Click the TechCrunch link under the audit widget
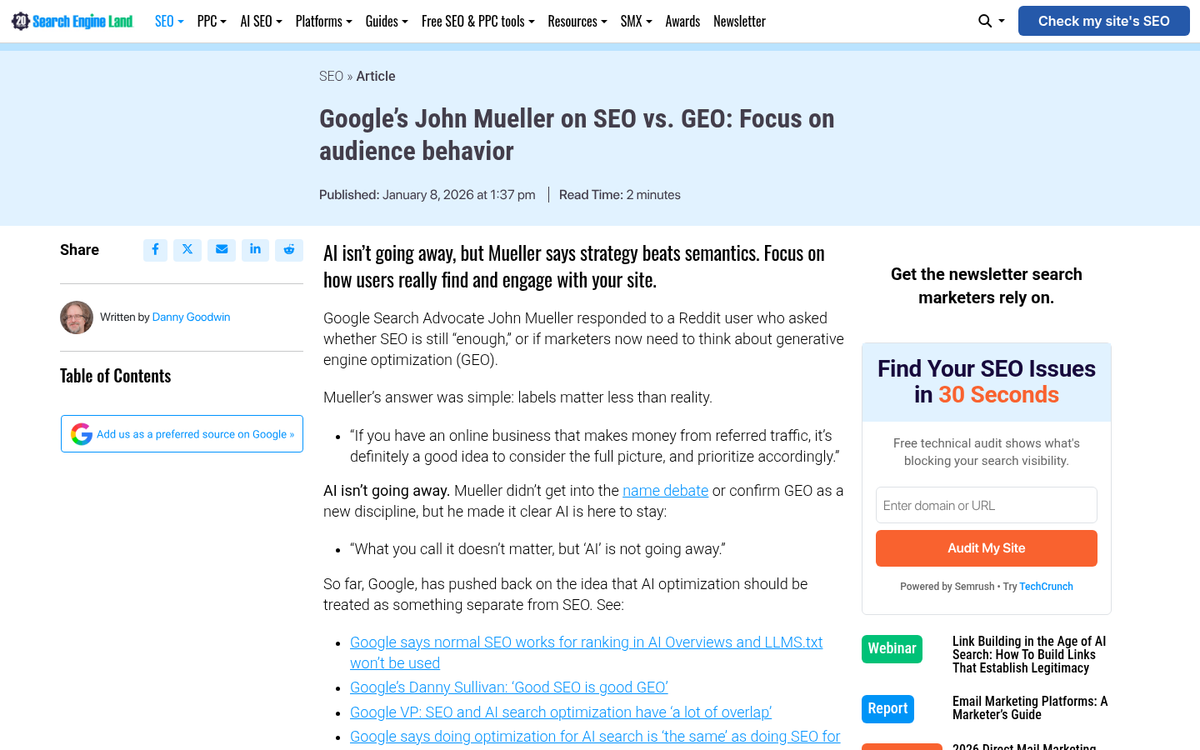The image size is (1200, 750). (x=1046, y=586)
